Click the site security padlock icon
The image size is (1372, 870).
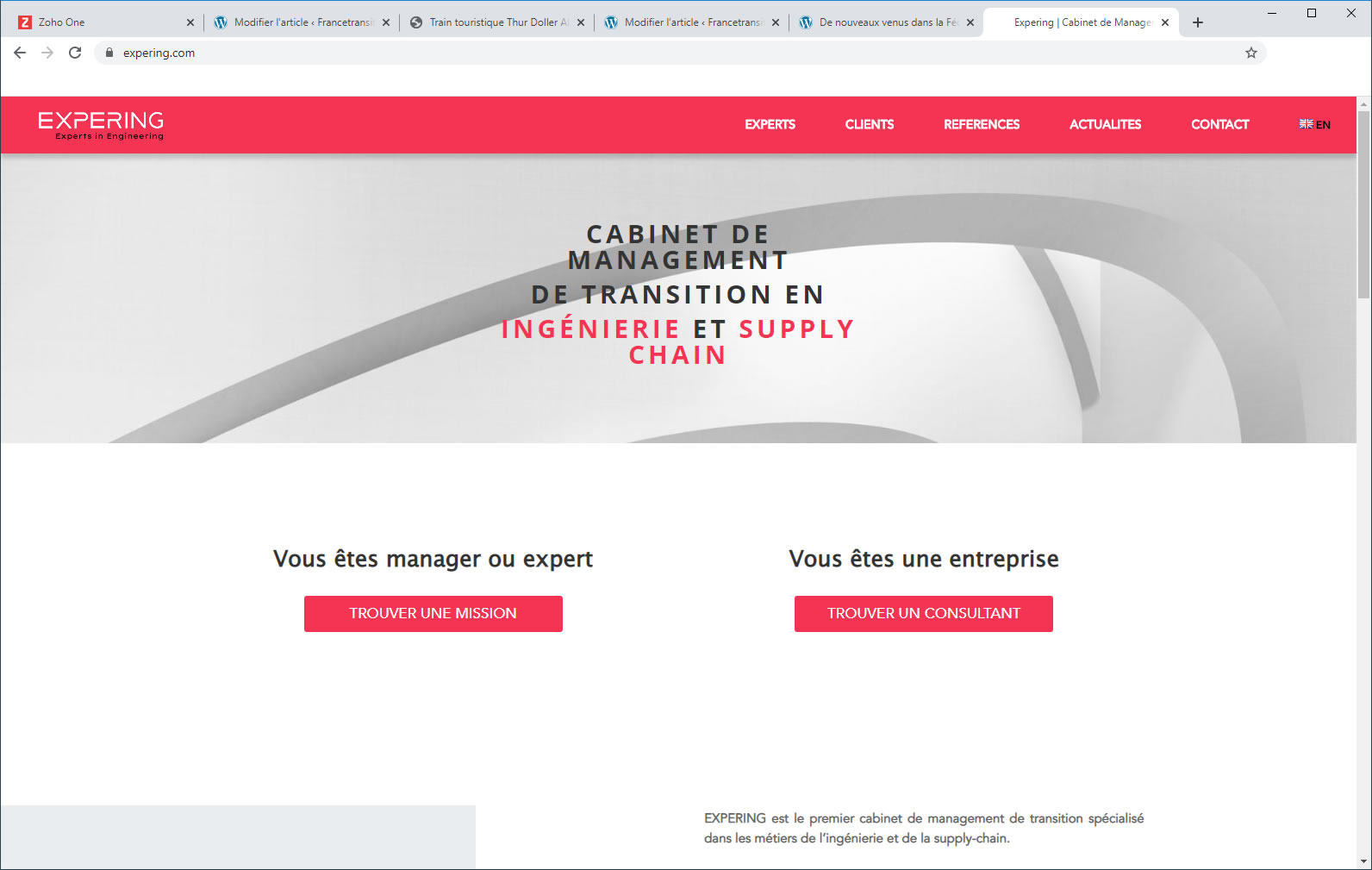[x=109, y=53]
